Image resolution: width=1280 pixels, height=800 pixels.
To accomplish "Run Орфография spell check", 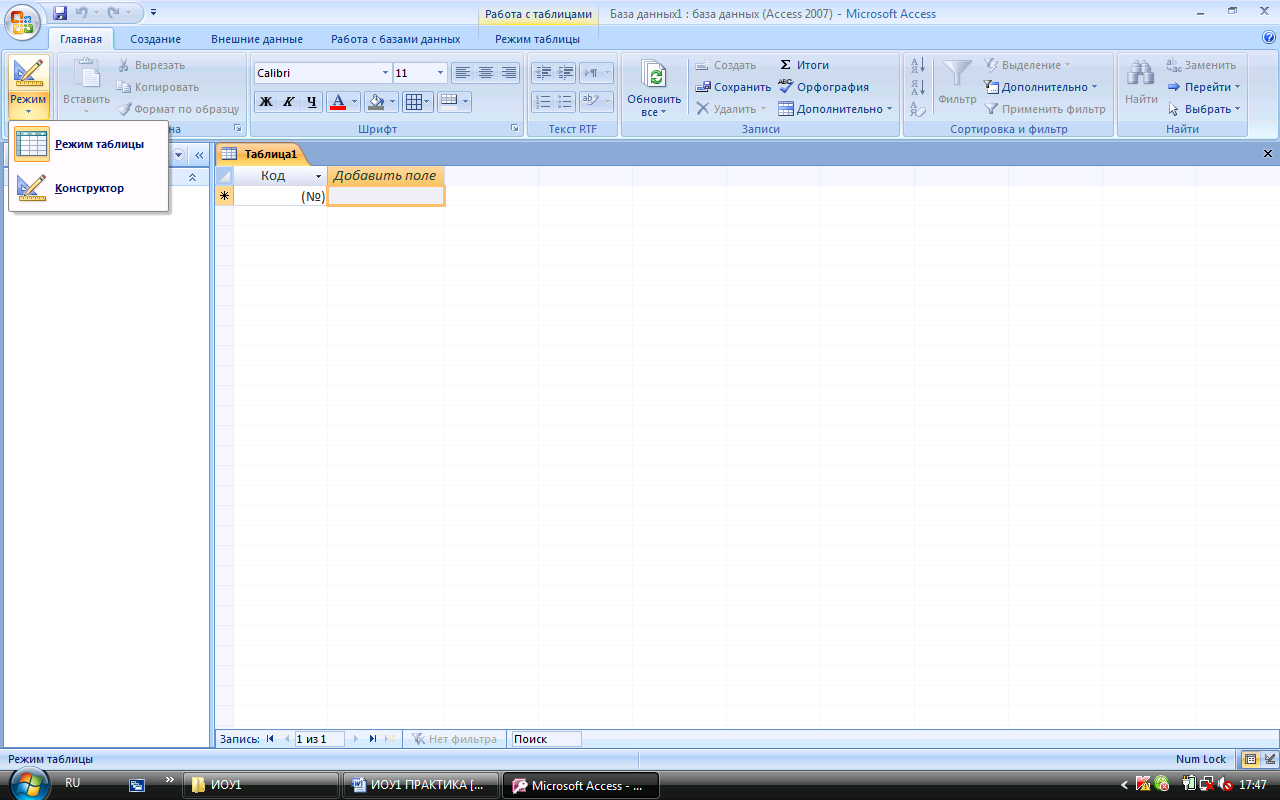I will tap(823, 87).
